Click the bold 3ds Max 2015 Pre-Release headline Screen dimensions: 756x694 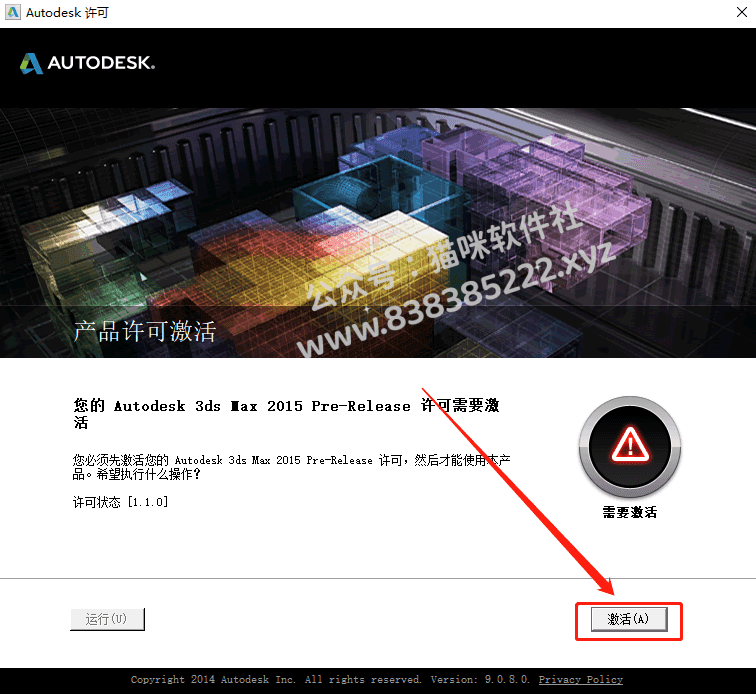pos(286,414)
